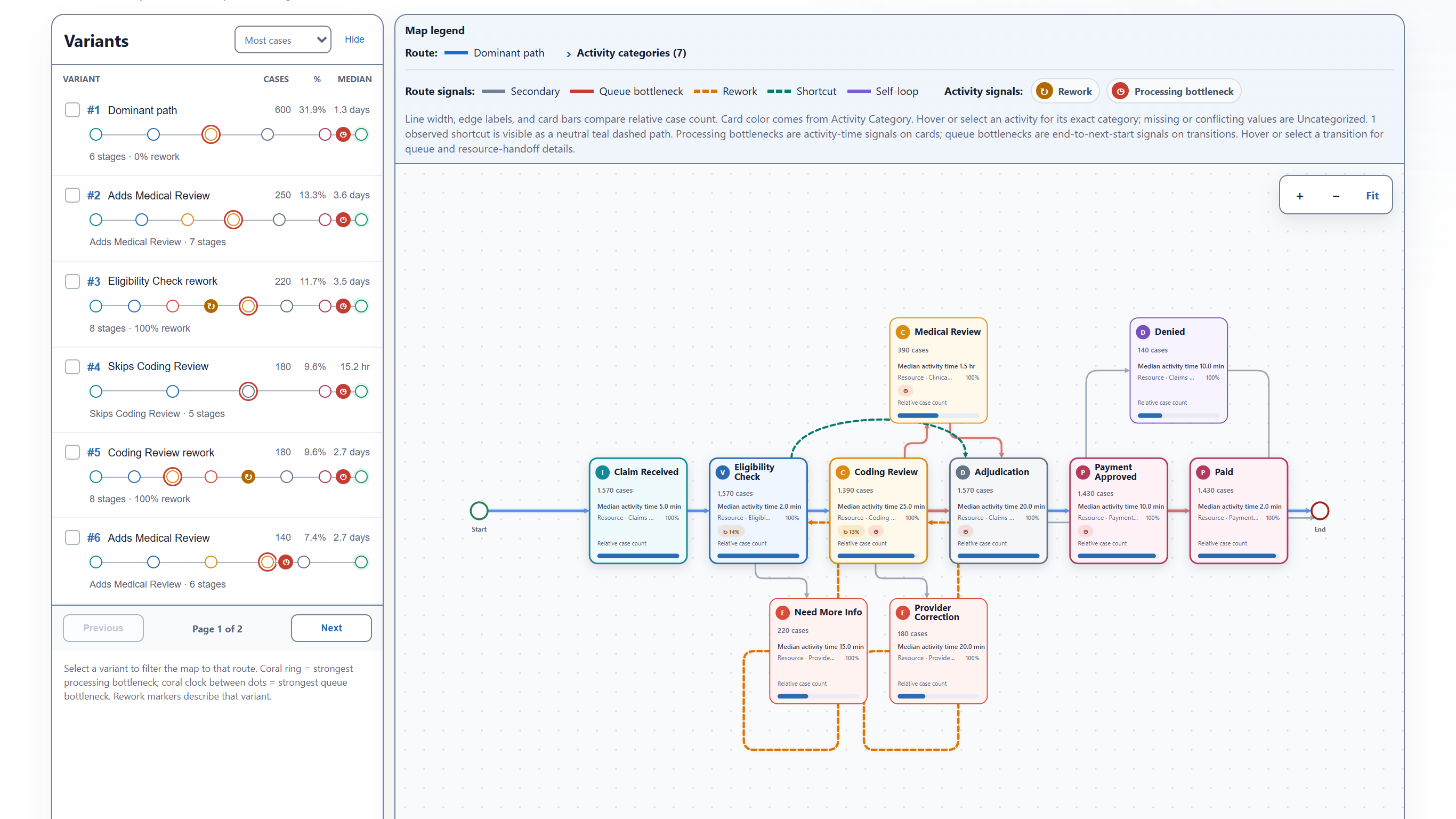The height and width of the screenshot is (819, 1456).
Task: Sort by the CASES column header
Action: click(276, 79)
